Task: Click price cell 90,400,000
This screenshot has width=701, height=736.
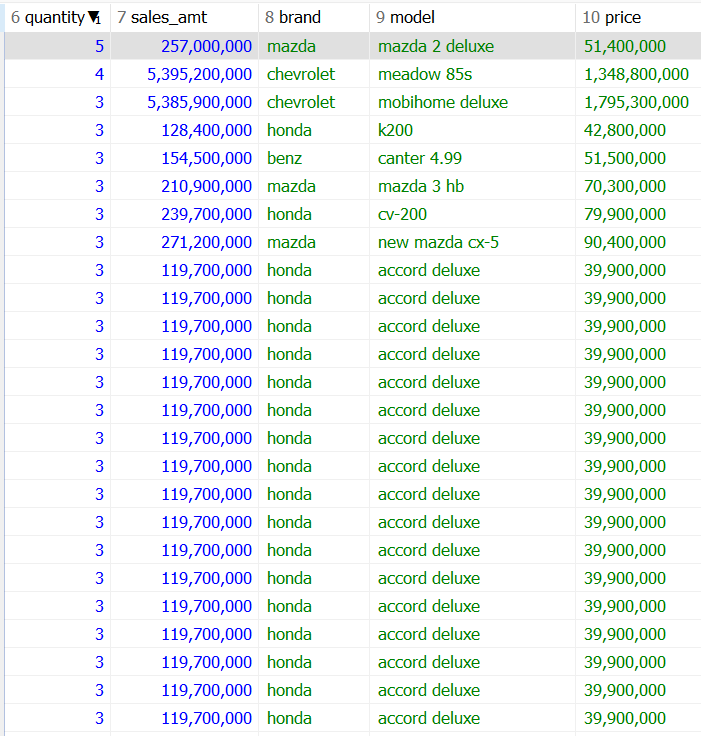Action: (638, 242)
